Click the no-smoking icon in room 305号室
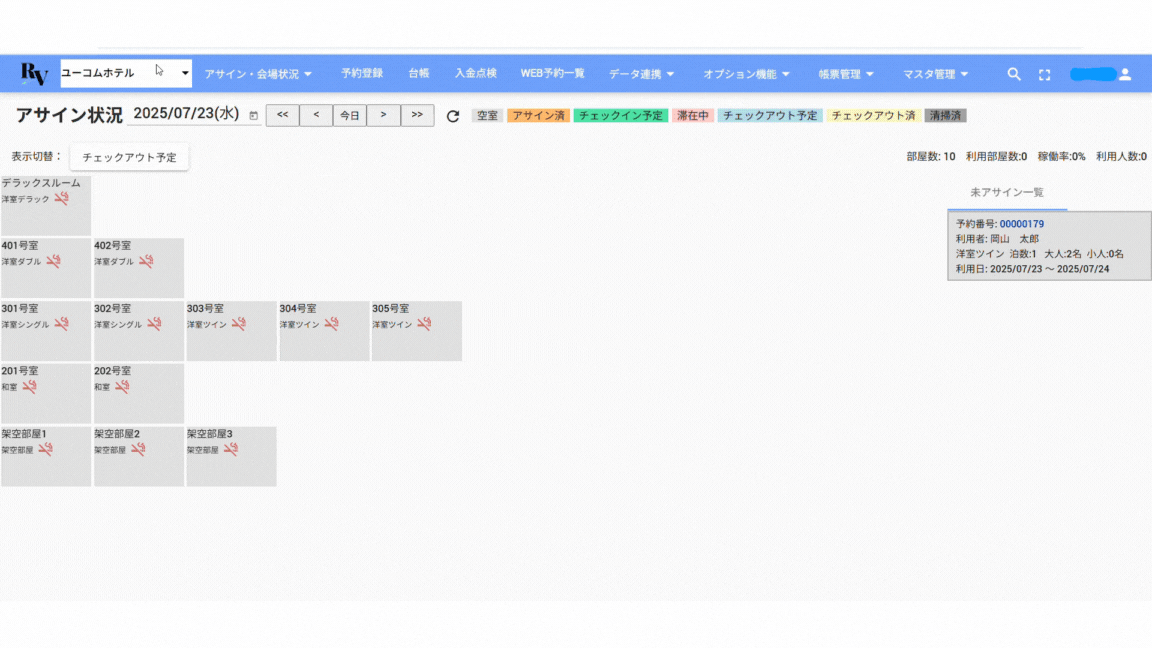1152x648 pixels. coord(424,324)
